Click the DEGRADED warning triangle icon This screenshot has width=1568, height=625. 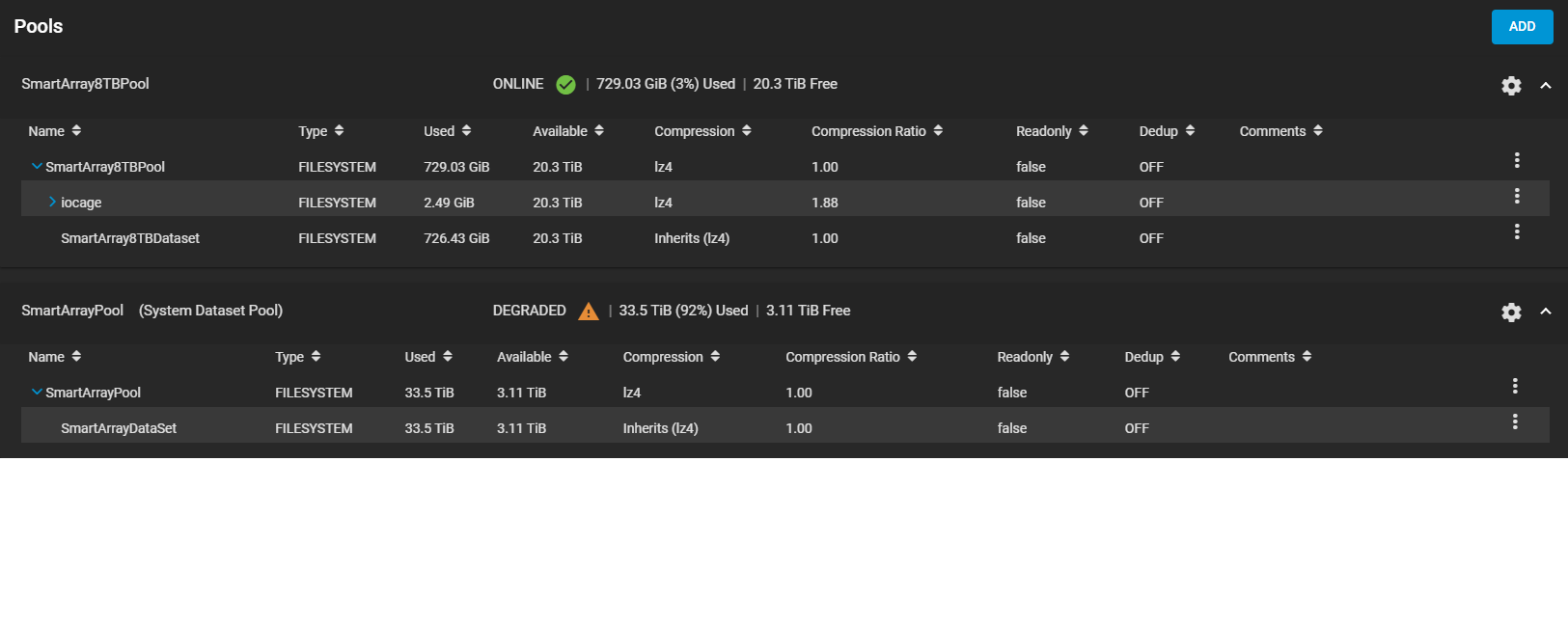tap(588, 312)
